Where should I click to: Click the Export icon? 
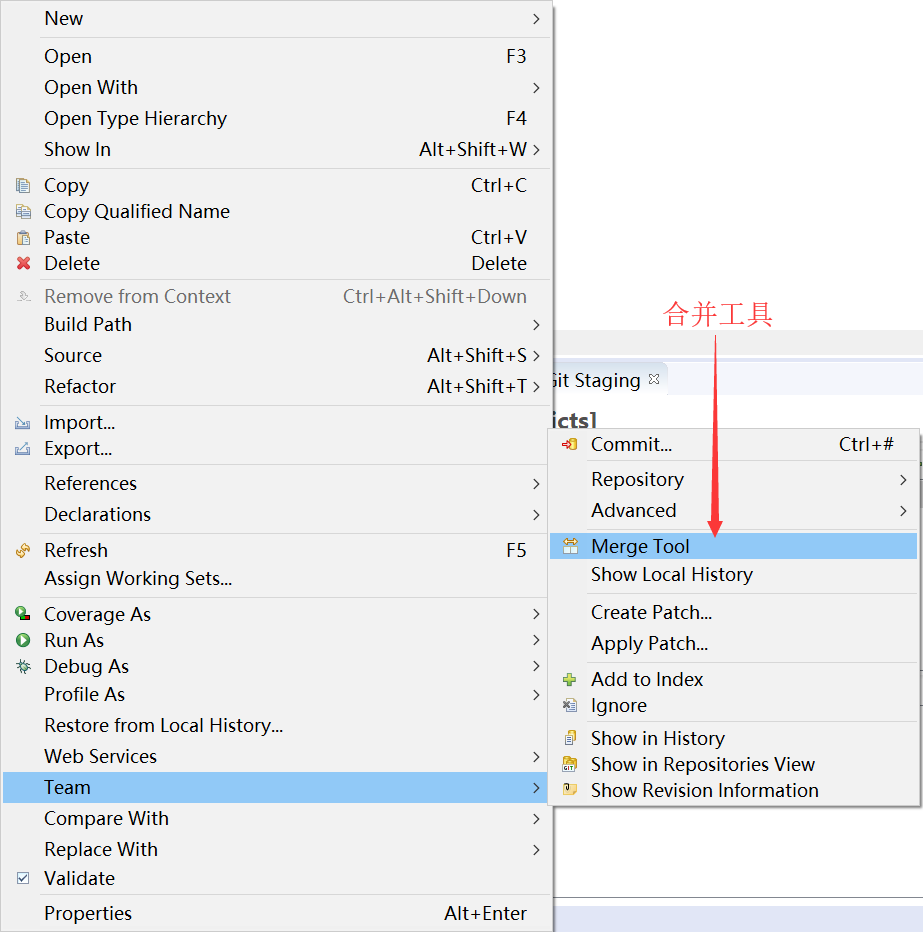click(23, 449)
